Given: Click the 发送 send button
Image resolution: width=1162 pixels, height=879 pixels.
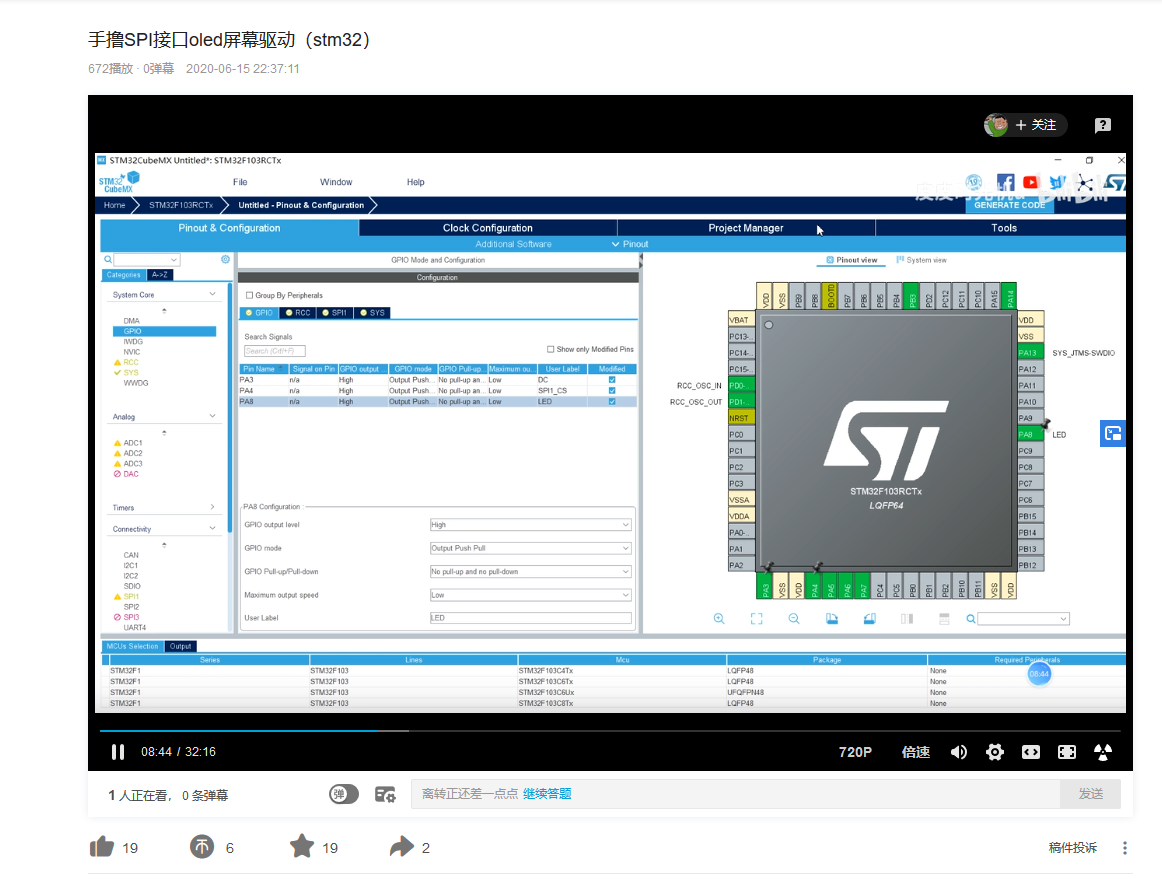Looking at the screenshot, I should tap(1090, 794).
